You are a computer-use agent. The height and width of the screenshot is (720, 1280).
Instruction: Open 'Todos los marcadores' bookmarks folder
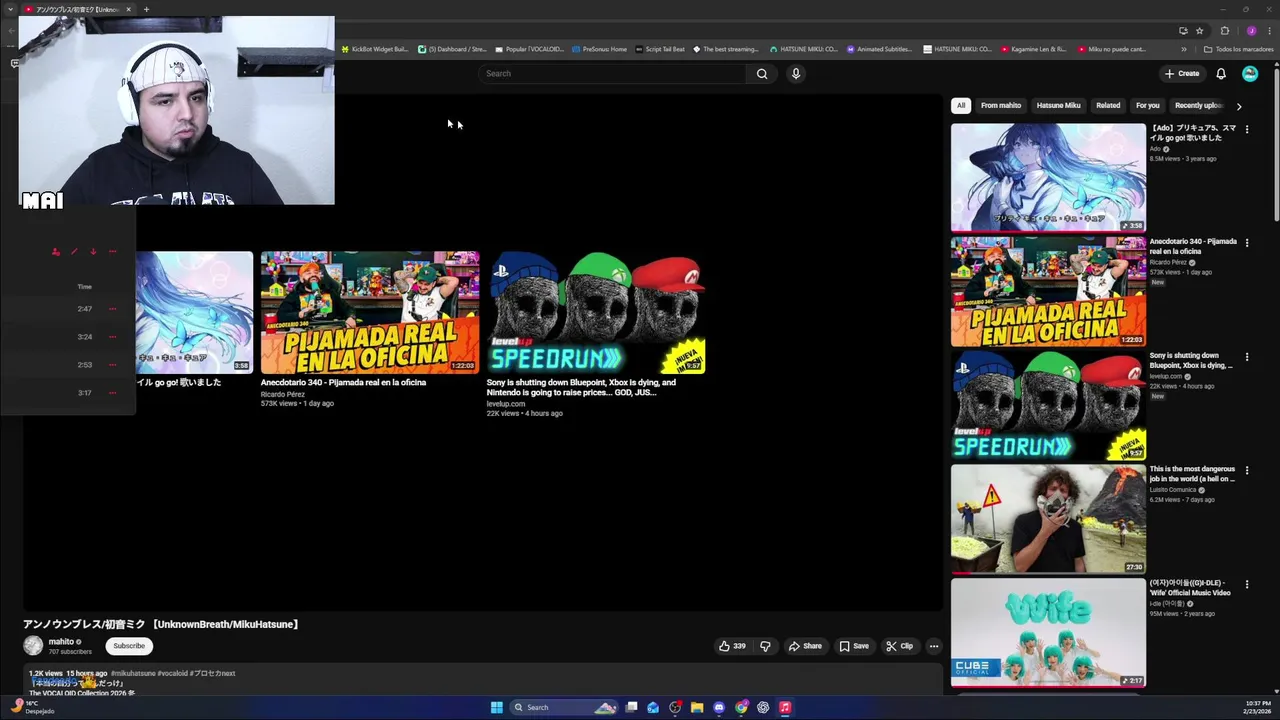coord(1238,49)
